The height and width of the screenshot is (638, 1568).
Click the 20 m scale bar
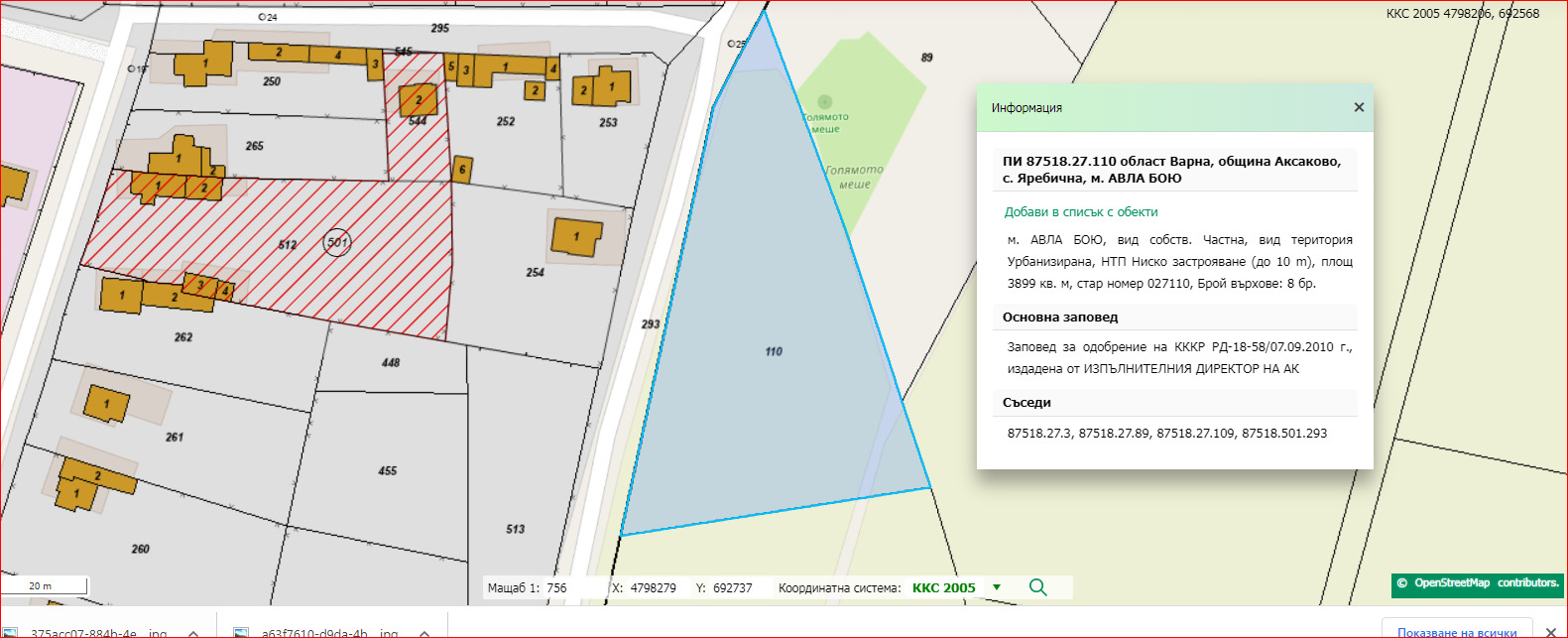[45, 585]
